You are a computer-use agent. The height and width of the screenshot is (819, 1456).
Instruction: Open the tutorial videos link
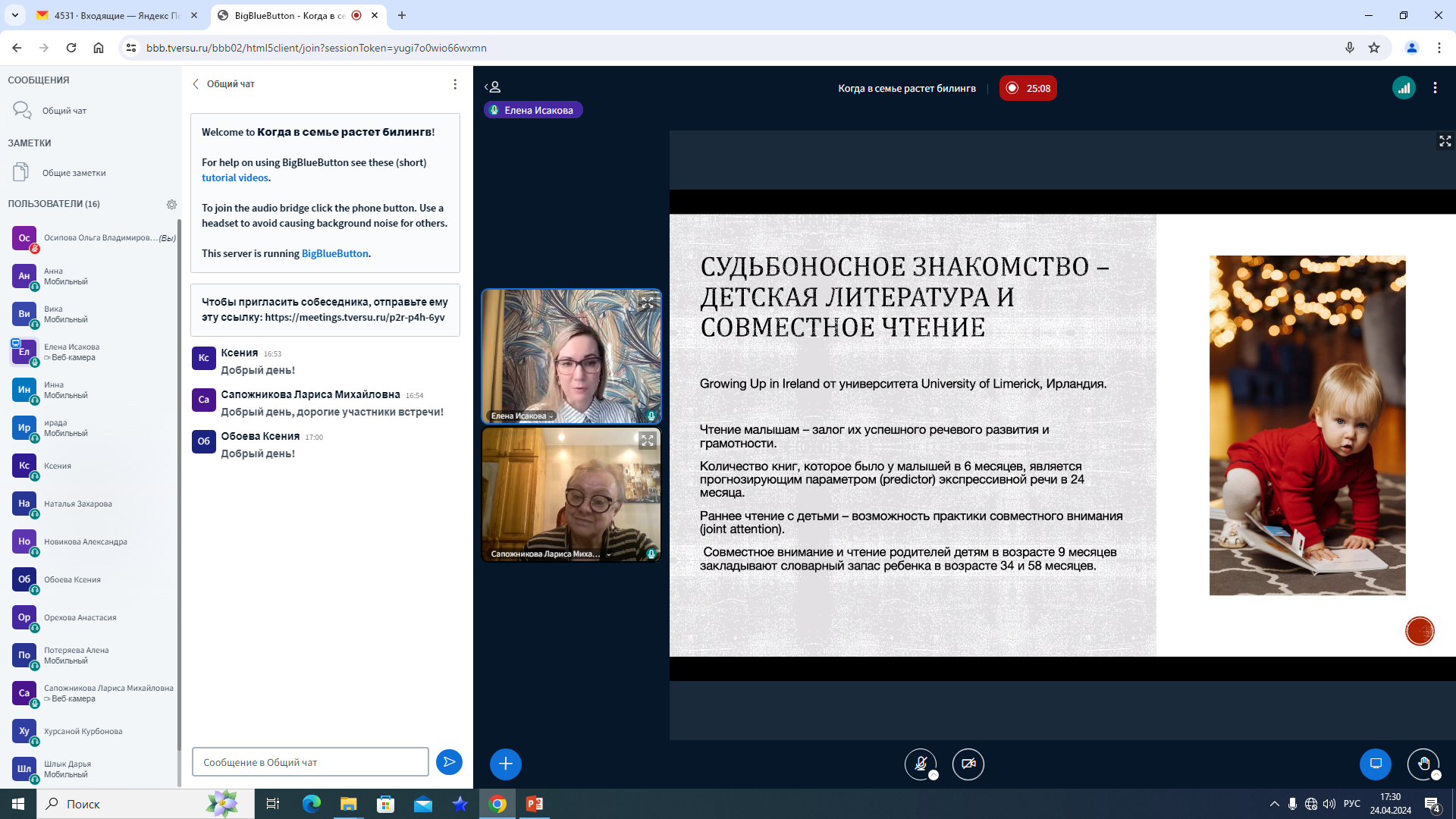point(234,177)
